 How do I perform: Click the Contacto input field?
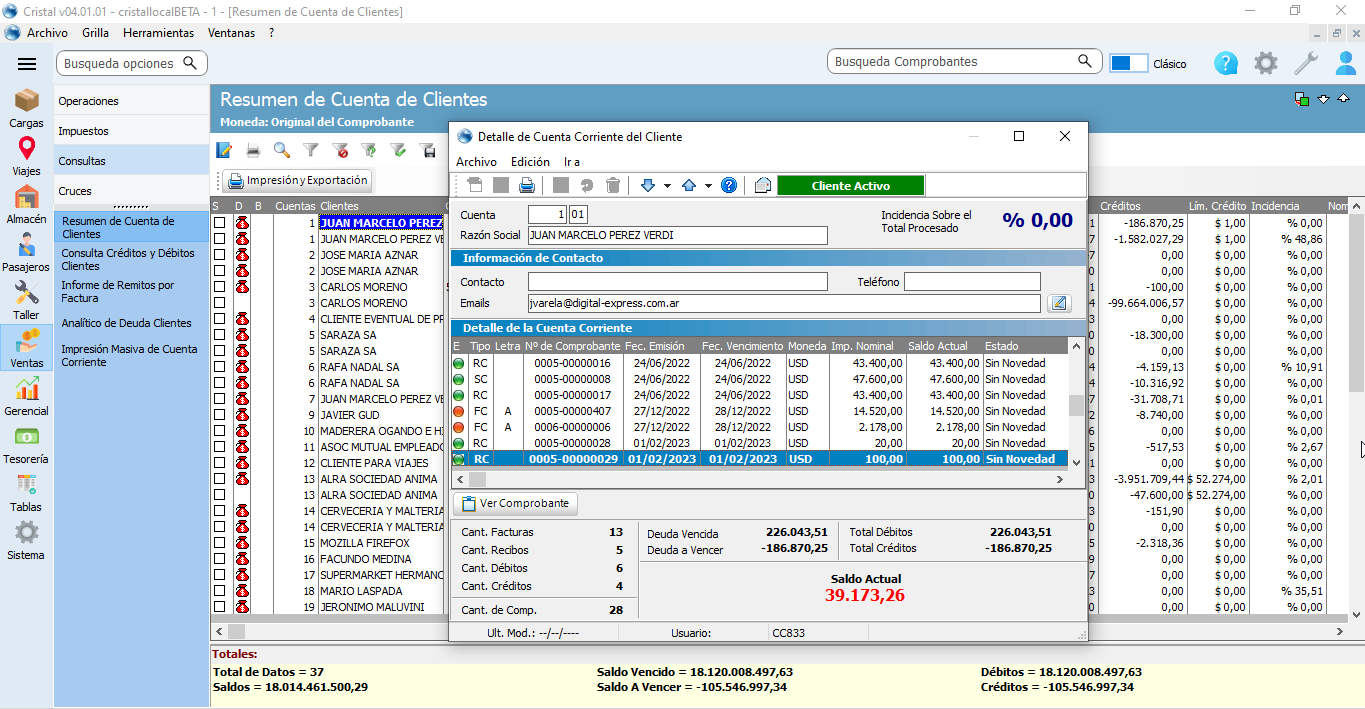(x=677, y=282)
